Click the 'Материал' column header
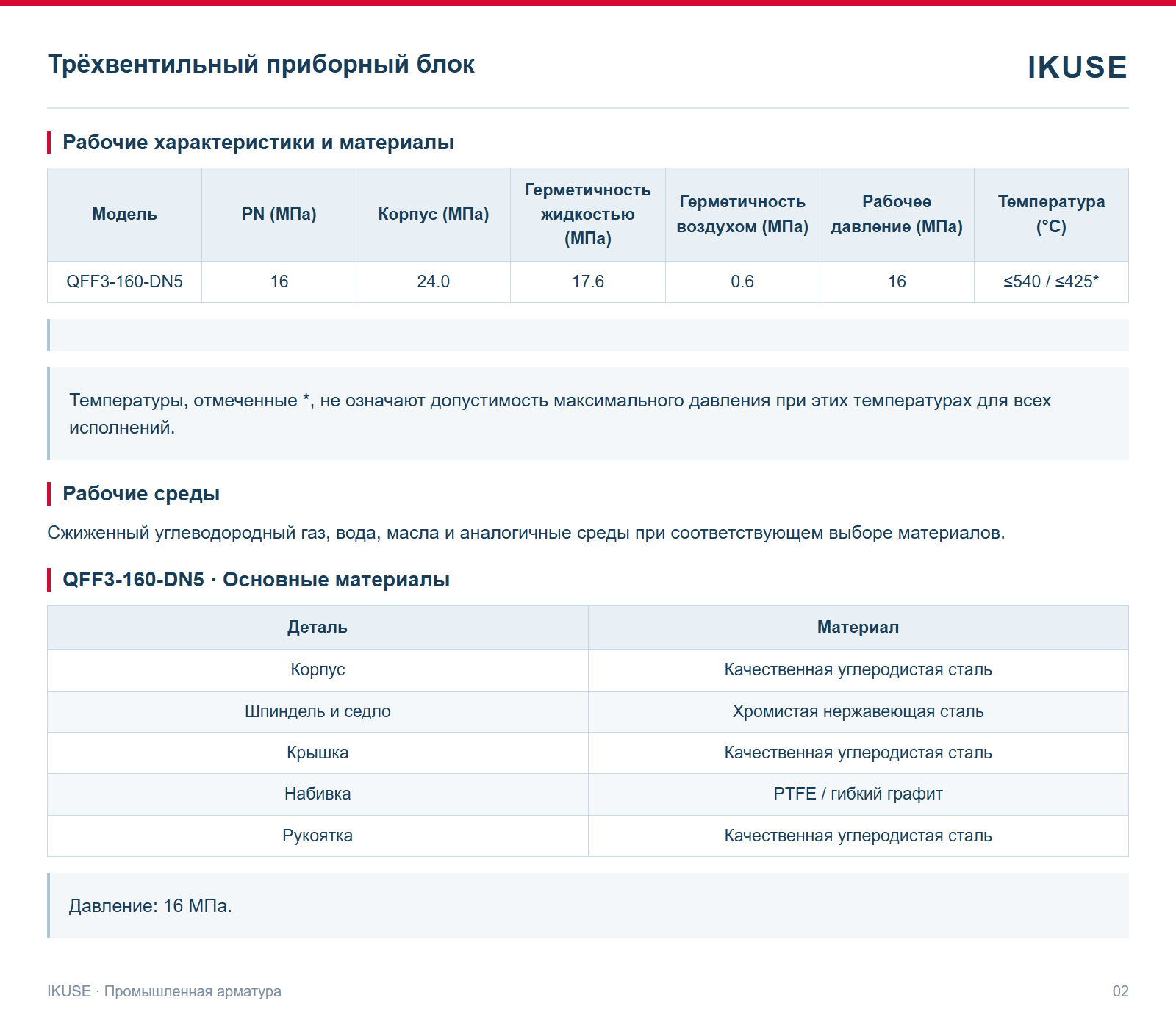Image resolution: width=1176 pixels, height=1020 pixels. [858, 627]
